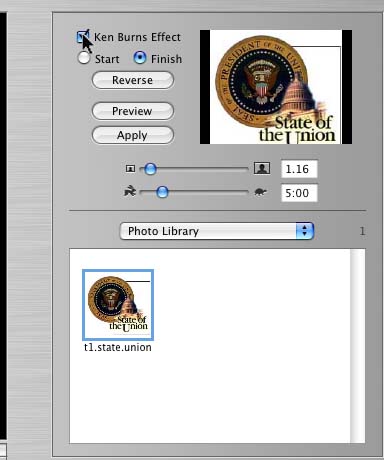Click the large zoom-in portrait icon
384x460 pixels.
[262, 168]
